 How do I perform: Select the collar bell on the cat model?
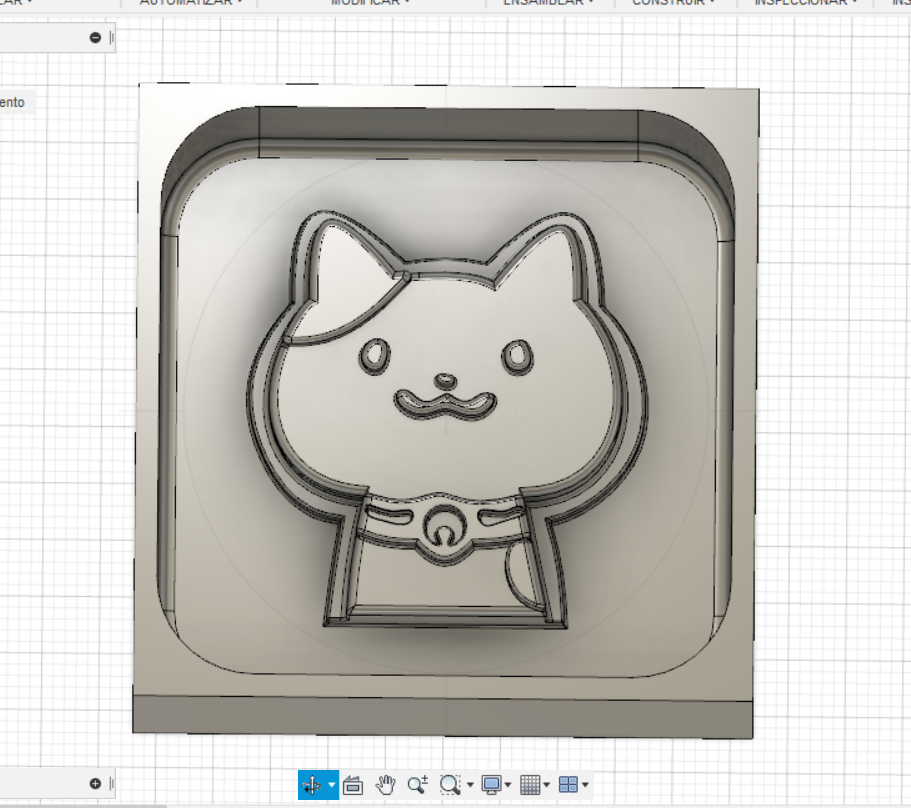444,527
